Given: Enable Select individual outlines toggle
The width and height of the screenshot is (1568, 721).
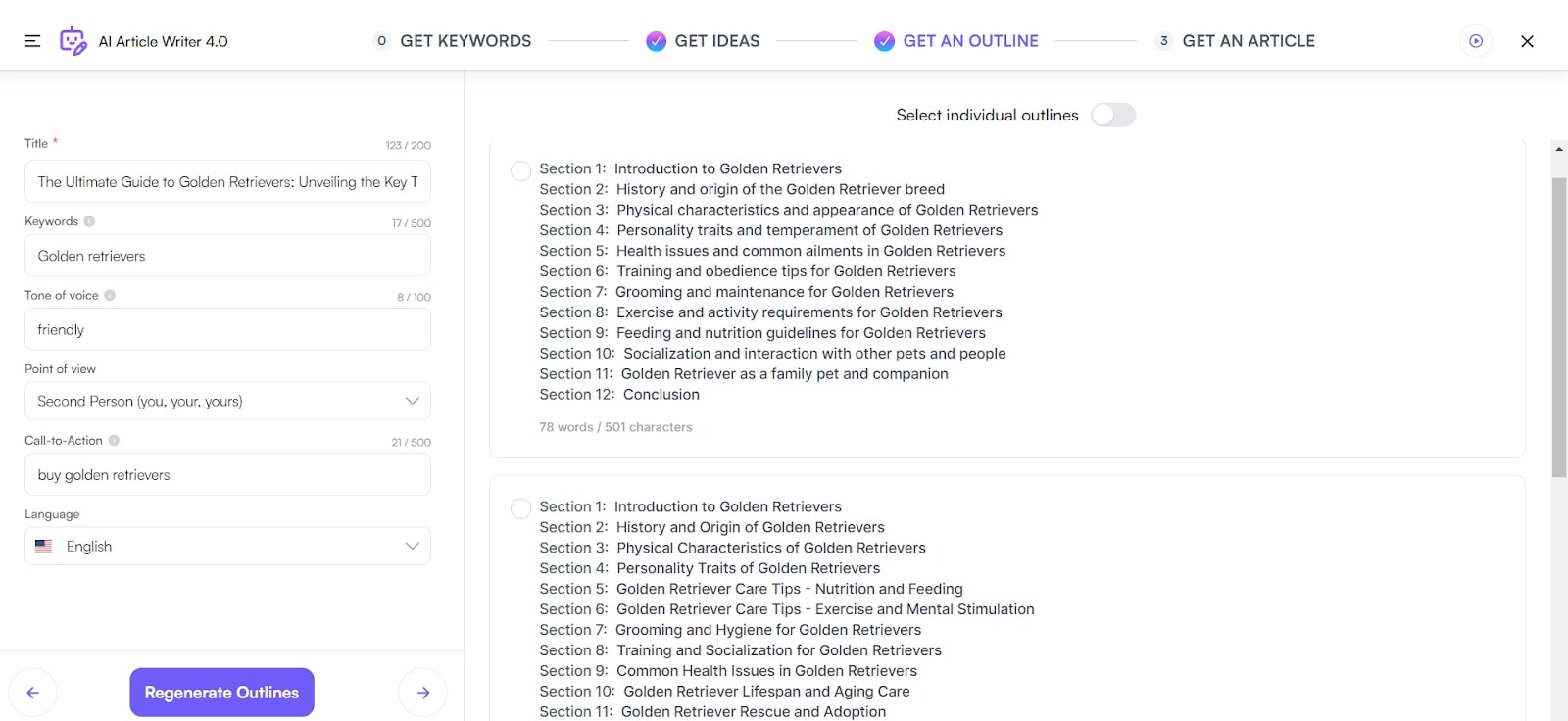Looking at the screenshot, I should click(1112, 116).
